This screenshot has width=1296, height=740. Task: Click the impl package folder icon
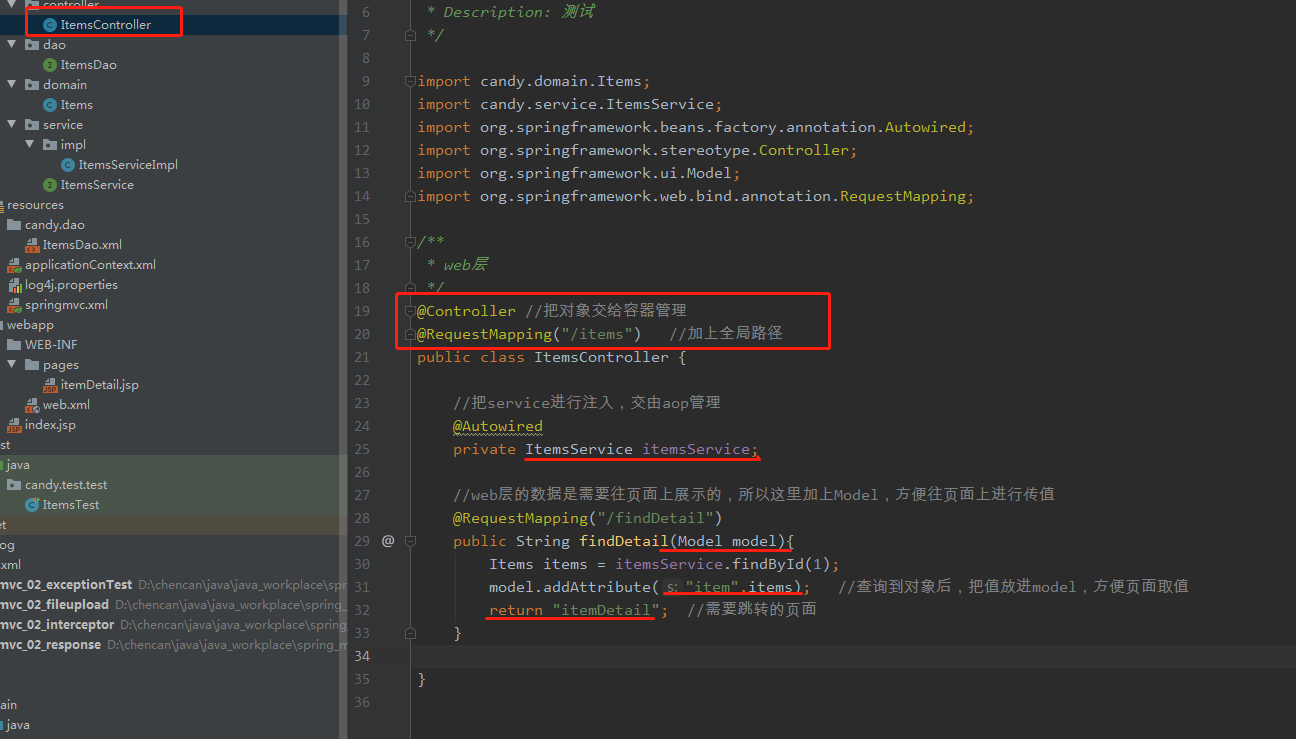coord(50,145)
